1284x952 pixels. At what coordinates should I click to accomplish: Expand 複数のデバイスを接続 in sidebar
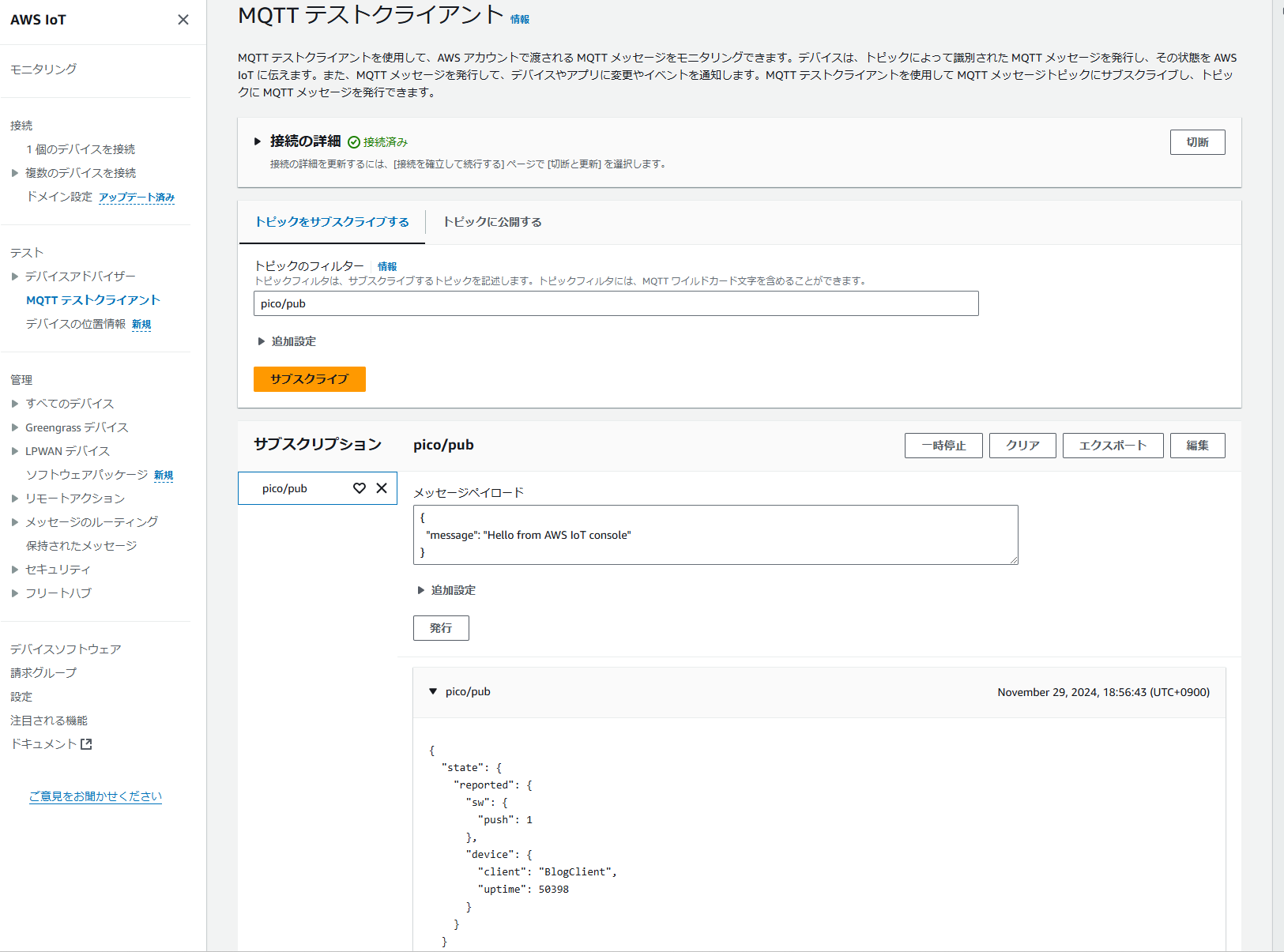tap(14, 173)
